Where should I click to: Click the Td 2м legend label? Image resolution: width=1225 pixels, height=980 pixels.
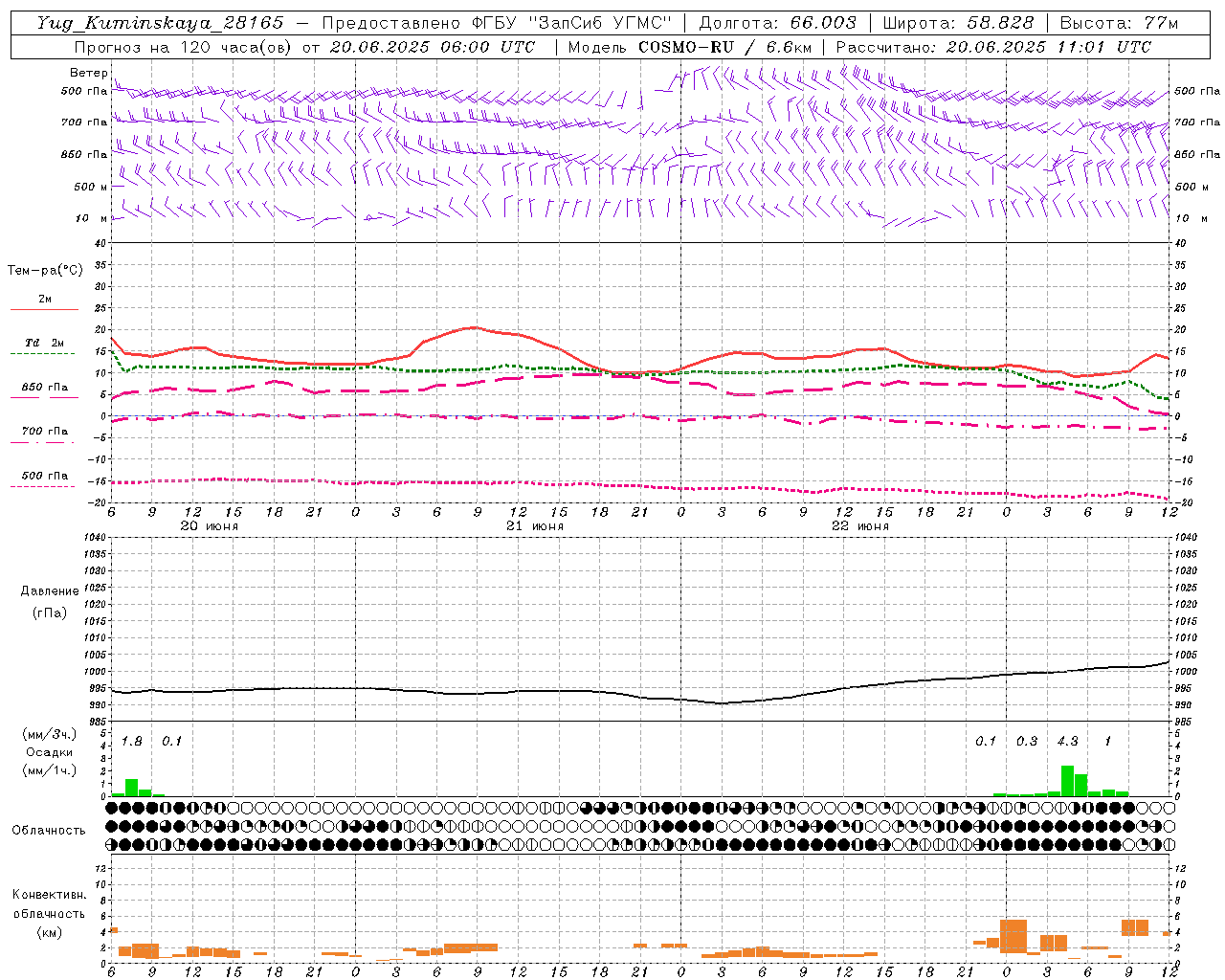(x=45, y=343)
